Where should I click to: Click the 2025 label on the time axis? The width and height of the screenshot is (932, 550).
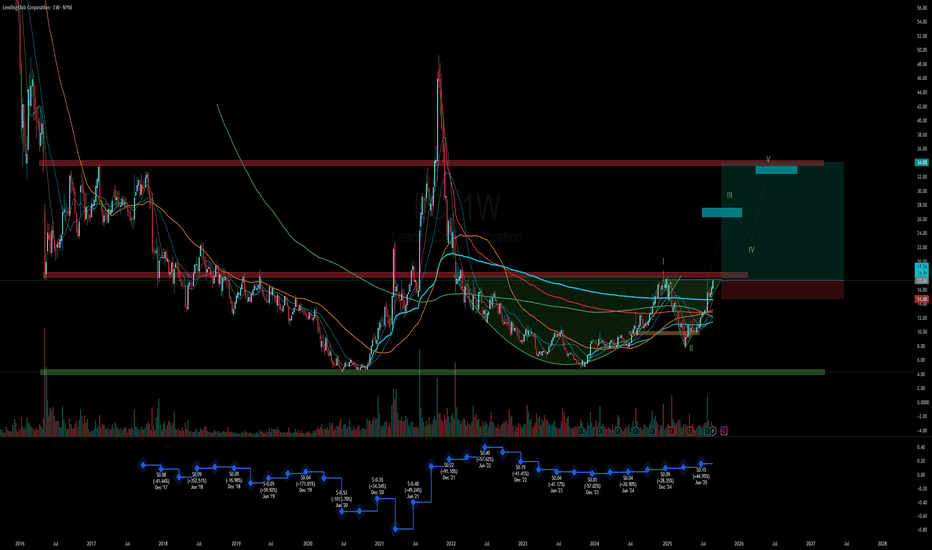tap(667, 543)
